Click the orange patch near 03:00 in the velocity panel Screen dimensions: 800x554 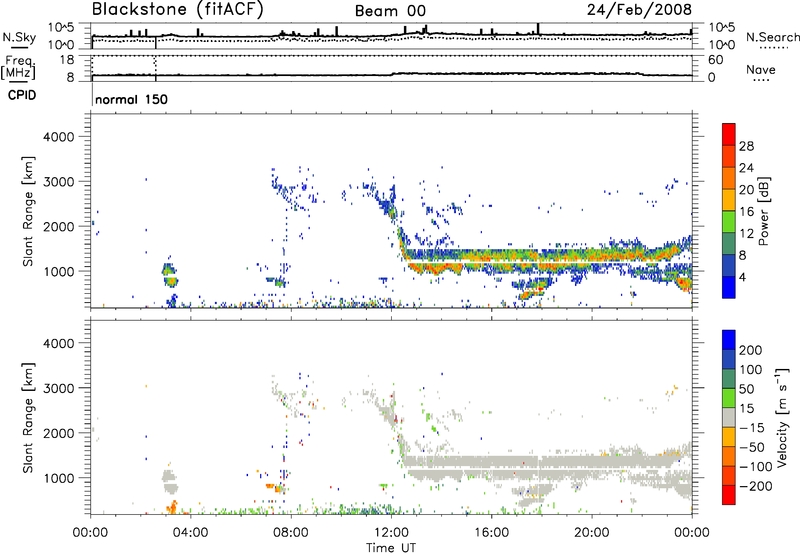(172, 507)
